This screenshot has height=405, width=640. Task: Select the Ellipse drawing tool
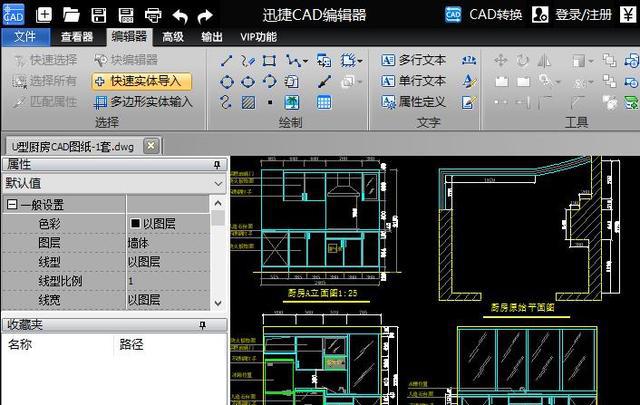point(248,82)
